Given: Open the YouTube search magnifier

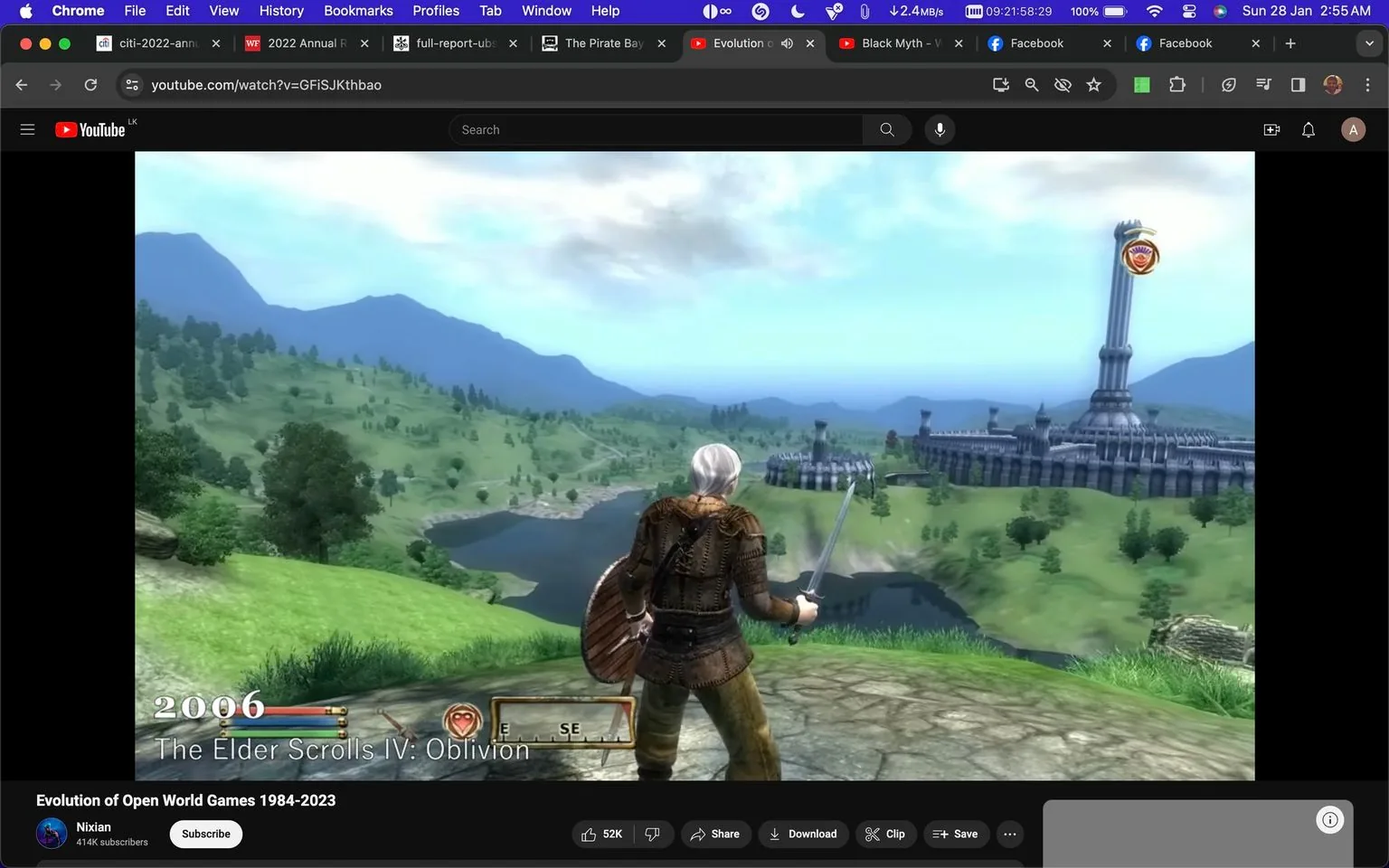Looking at the screenshot, I should tap(885, 129).
